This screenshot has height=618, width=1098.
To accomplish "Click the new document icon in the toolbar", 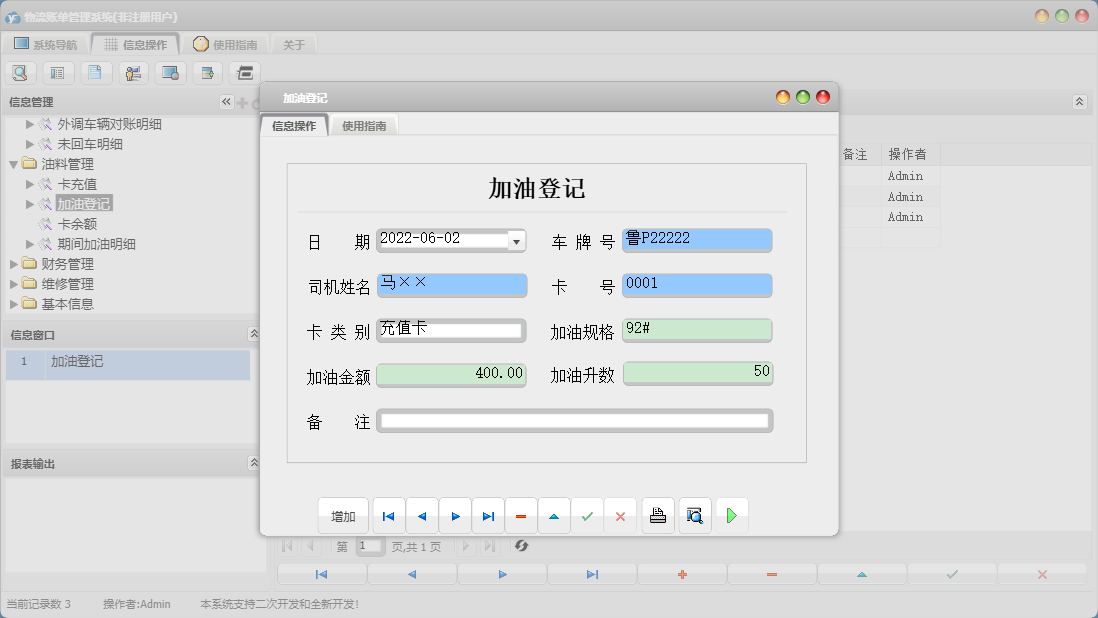I will 93,72.
